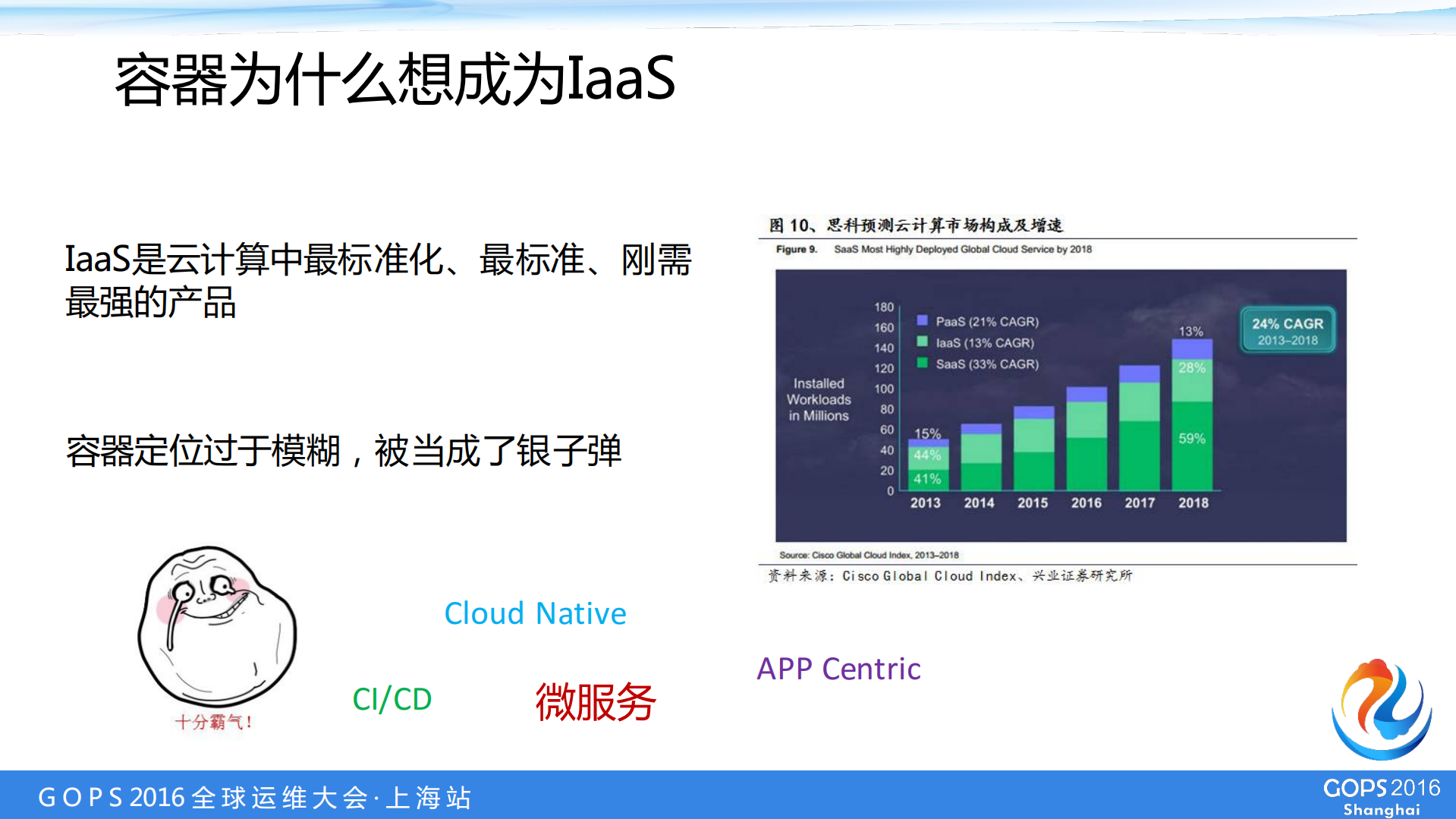The height and width of the screenshot is (819, 1456).
Task: Click the SaaS legend square in the chart
Action: click(x=923, y=364)
